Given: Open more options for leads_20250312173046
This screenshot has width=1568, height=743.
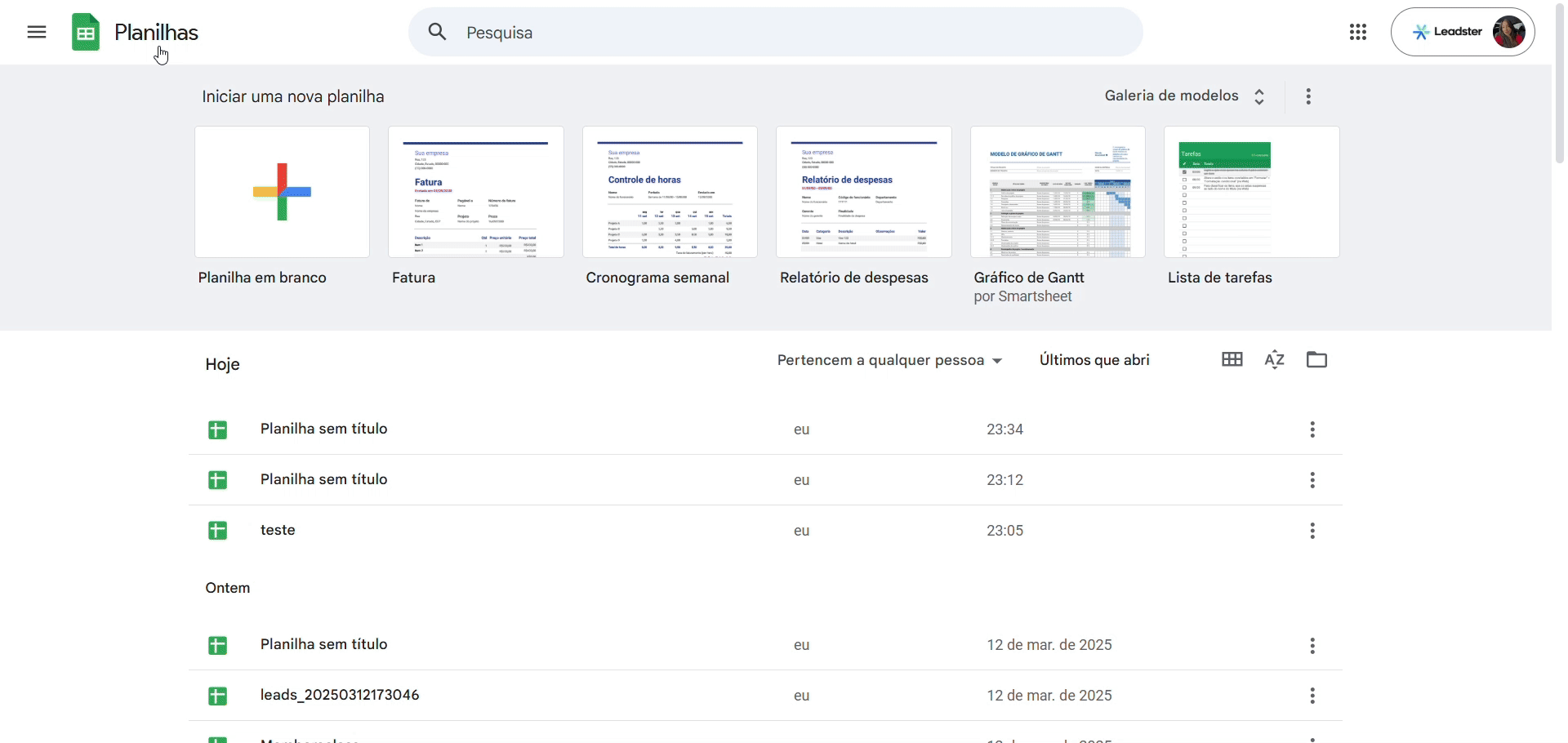Looking at the screenshot, I should [x=1312, y=696].
